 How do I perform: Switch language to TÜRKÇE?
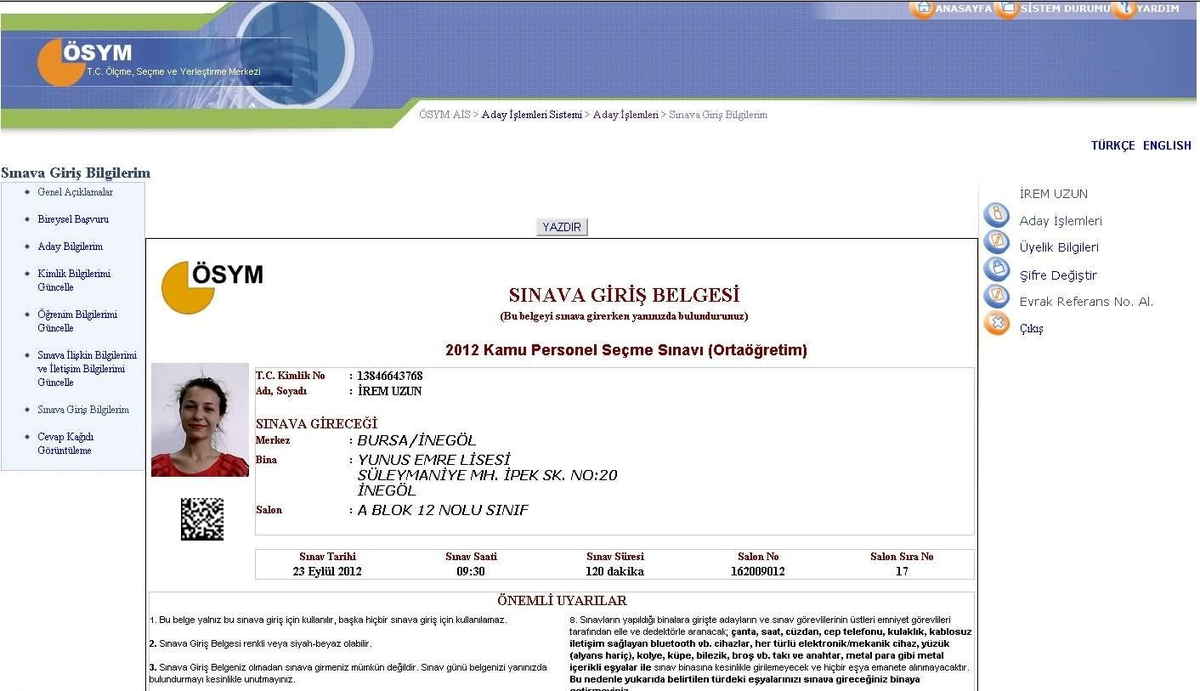click(1113, 146)
